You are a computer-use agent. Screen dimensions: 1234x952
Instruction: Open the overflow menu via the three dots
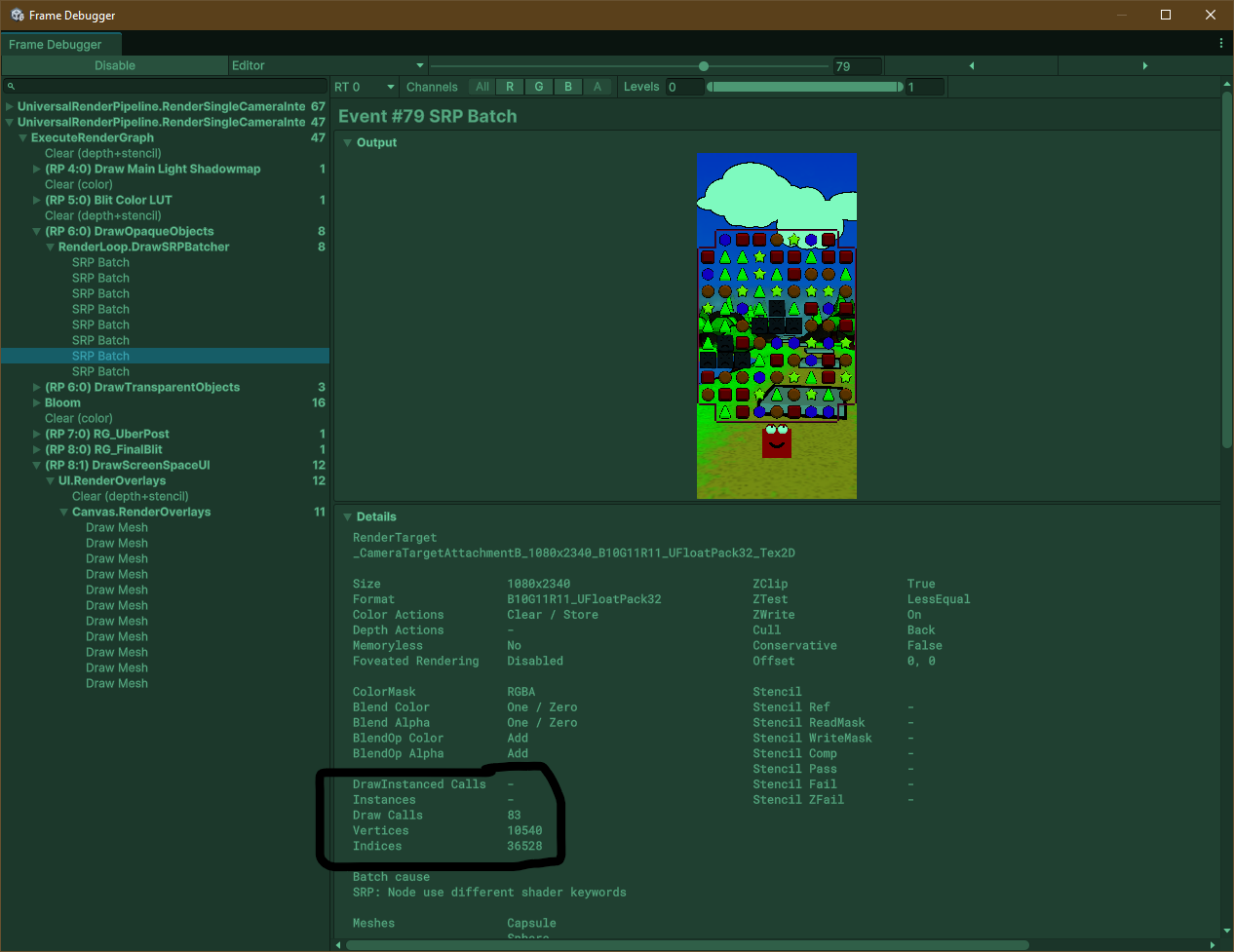1221,44
